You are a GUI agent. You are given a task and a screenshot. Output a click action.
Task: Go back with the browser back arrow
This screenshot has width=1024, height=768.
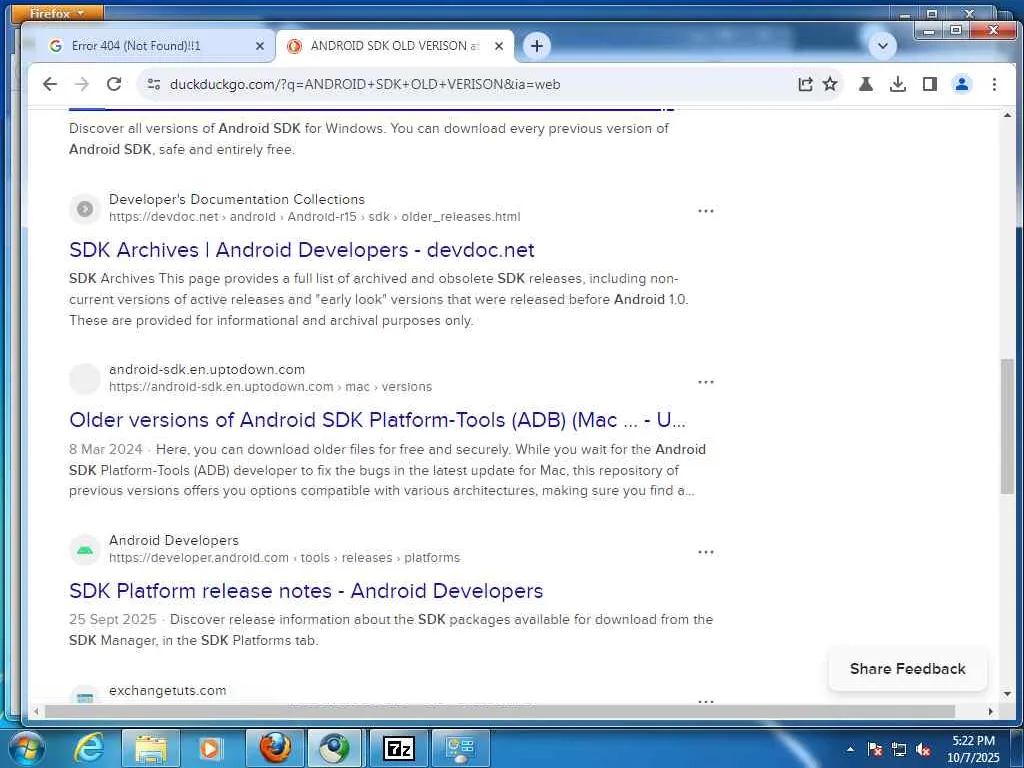[50, 84]
